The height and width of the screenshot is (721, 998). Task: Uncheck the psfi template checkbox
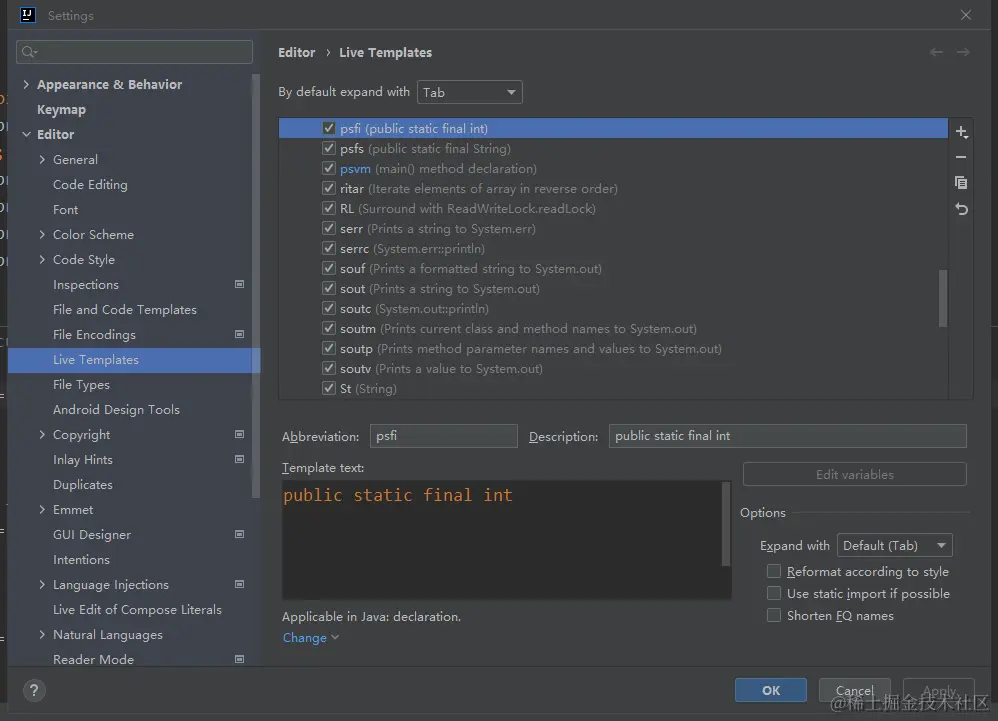coord(328,128)
